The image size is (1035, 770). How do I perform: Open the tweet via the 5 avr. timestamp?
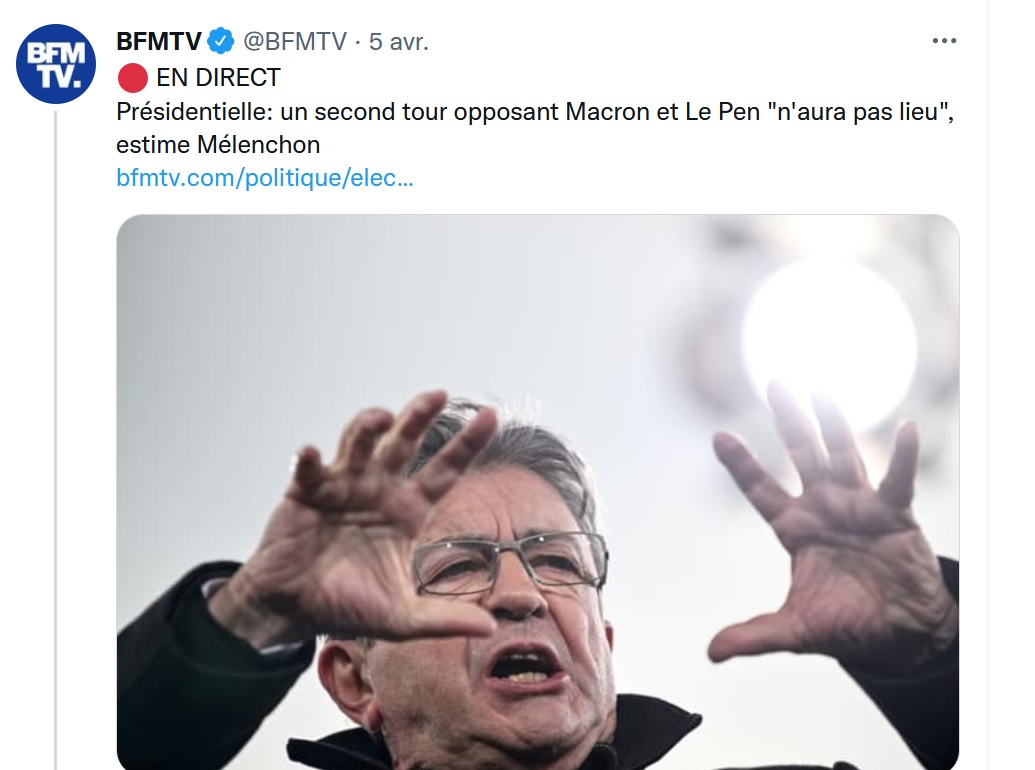pos(399,42)
